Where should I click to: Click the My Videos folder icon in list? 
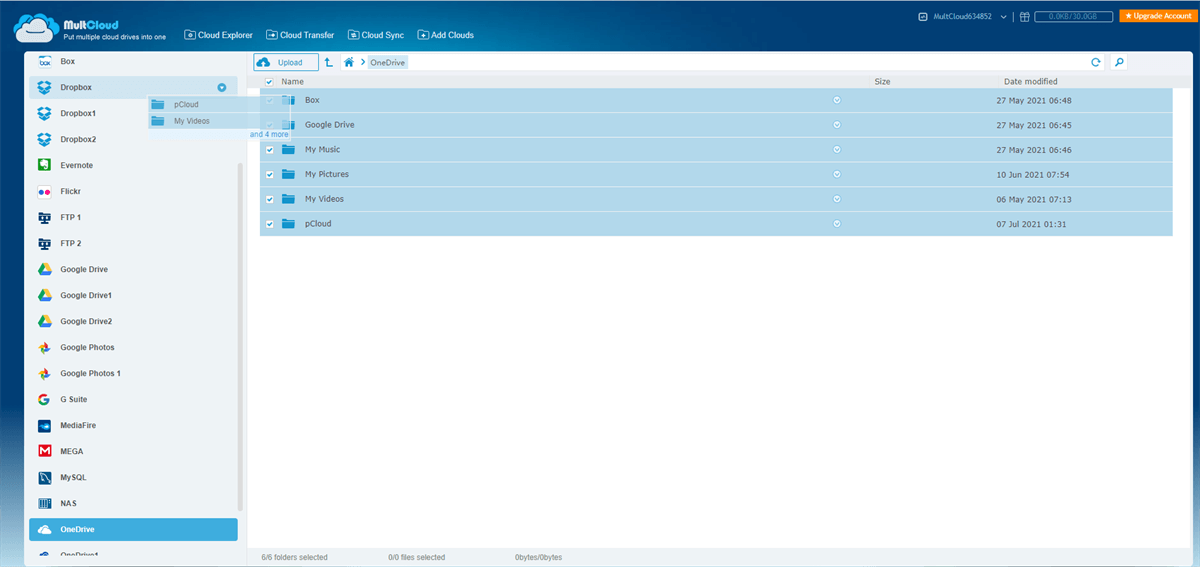(x=288, y=199)
